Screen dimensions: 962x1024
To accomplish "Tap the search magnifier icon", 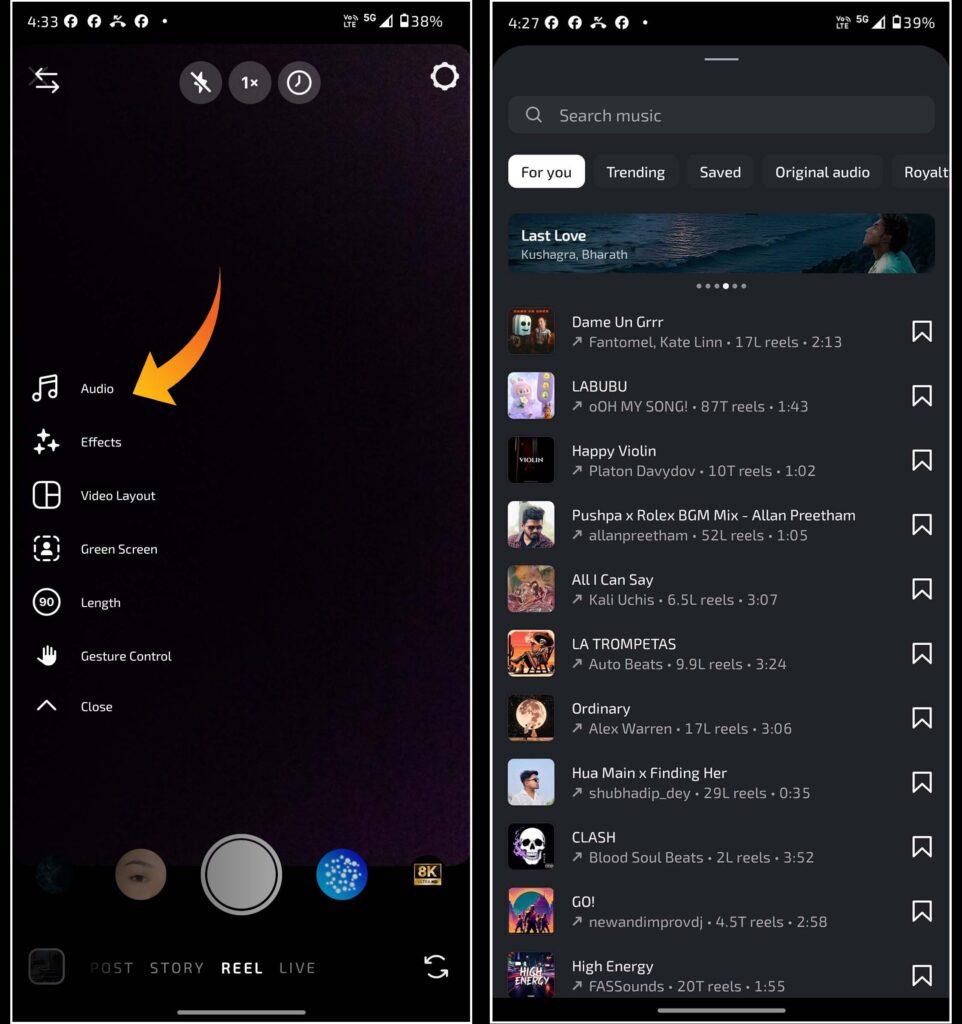I will (534, 115).
